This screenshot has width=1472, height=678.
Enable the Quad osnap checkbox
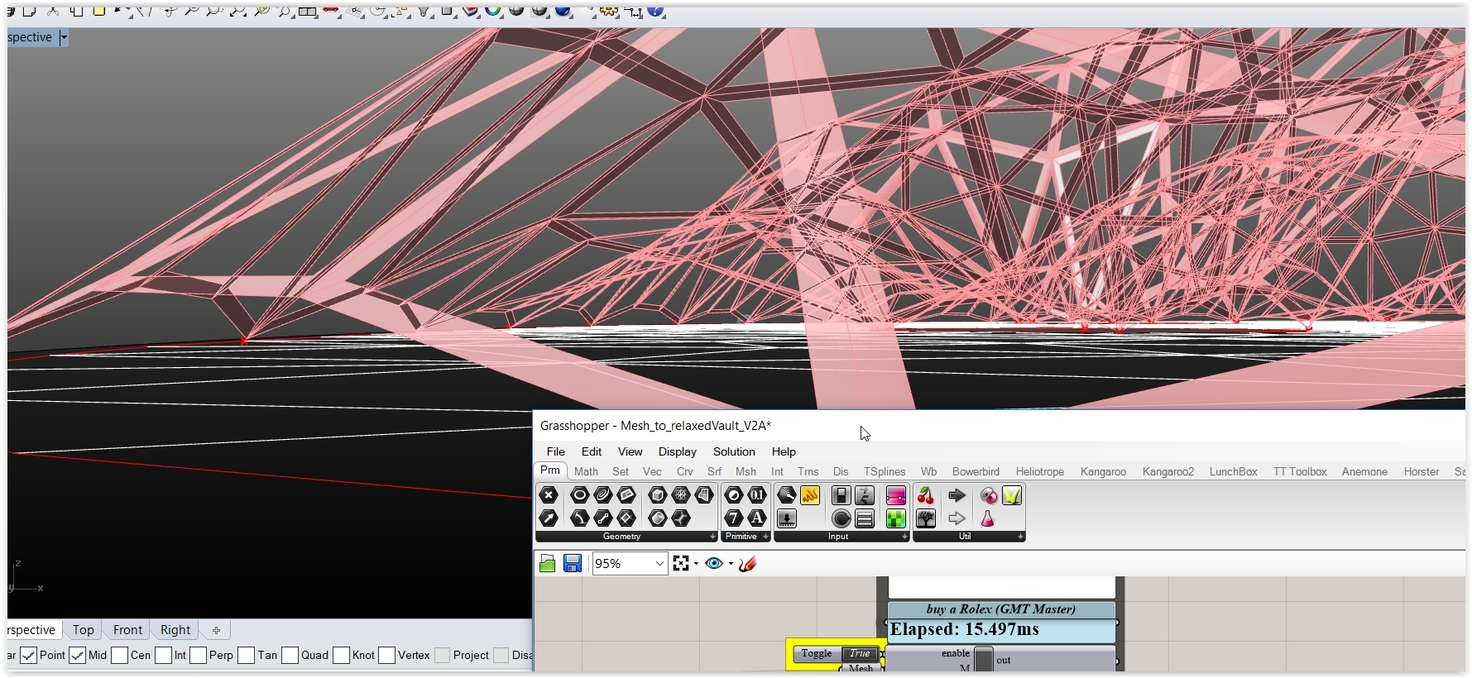pyautogui.click(x=290, y=656)
